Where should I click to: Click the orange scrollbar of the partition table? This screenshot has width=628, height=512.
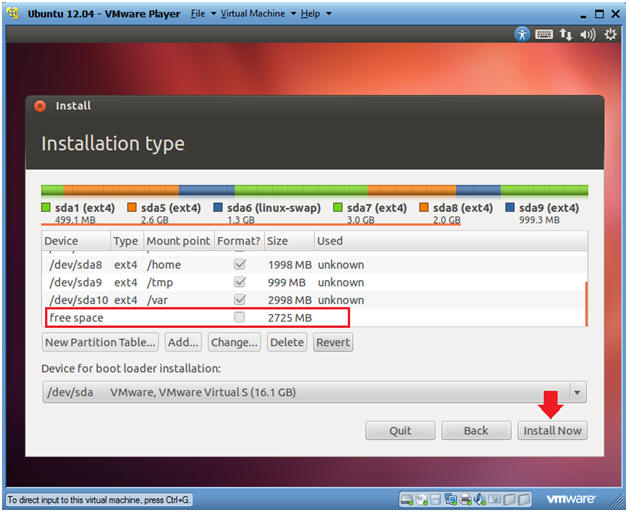[586, 304]
